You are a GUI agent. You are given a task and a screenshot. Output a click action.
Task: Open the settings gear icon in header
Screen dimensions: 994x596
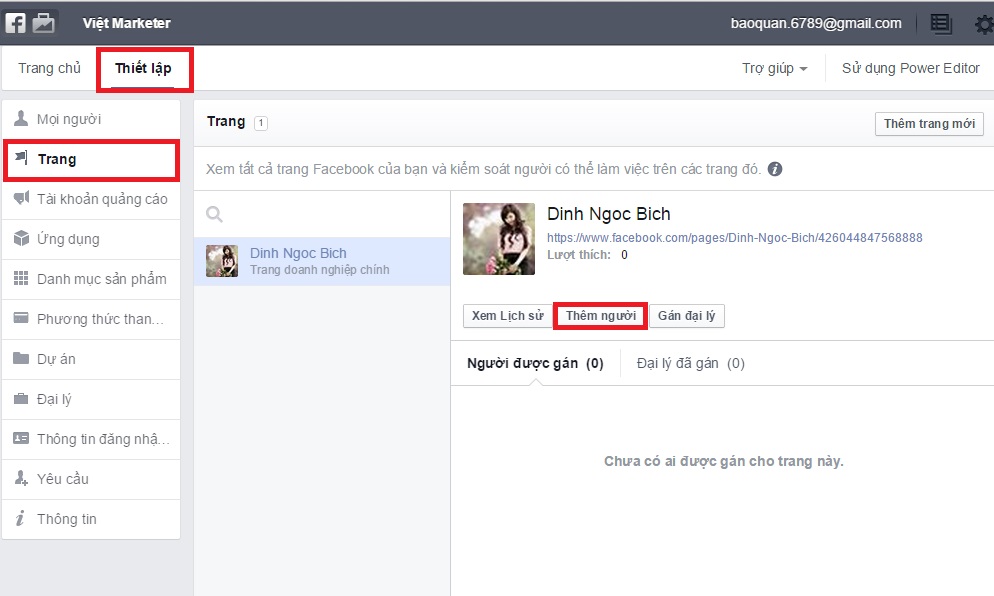point(984,25)
